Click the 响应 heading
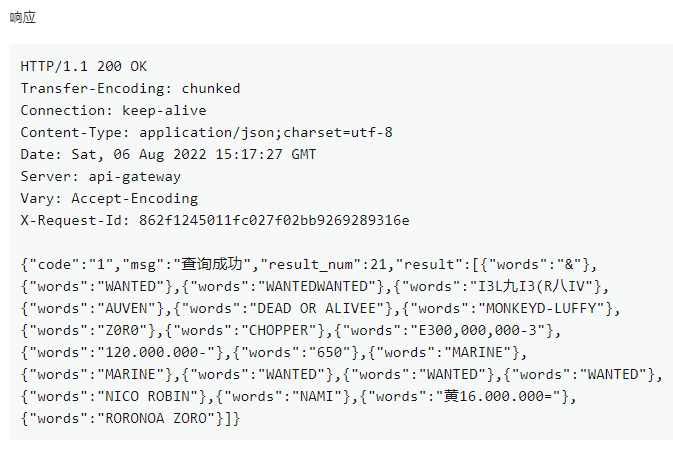Image resolution: width=673 pixels, height=449 pixels. point(26,17)
